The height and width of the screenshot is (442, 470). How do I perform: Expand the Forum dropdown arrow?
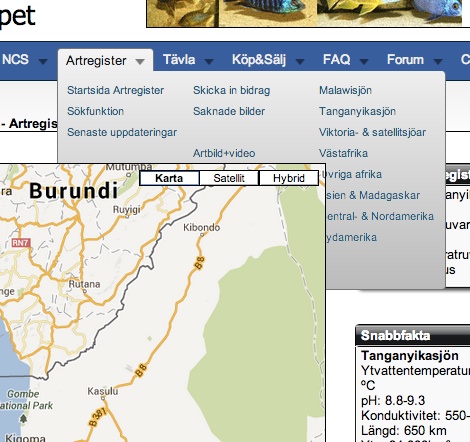(x=438, y=61)
